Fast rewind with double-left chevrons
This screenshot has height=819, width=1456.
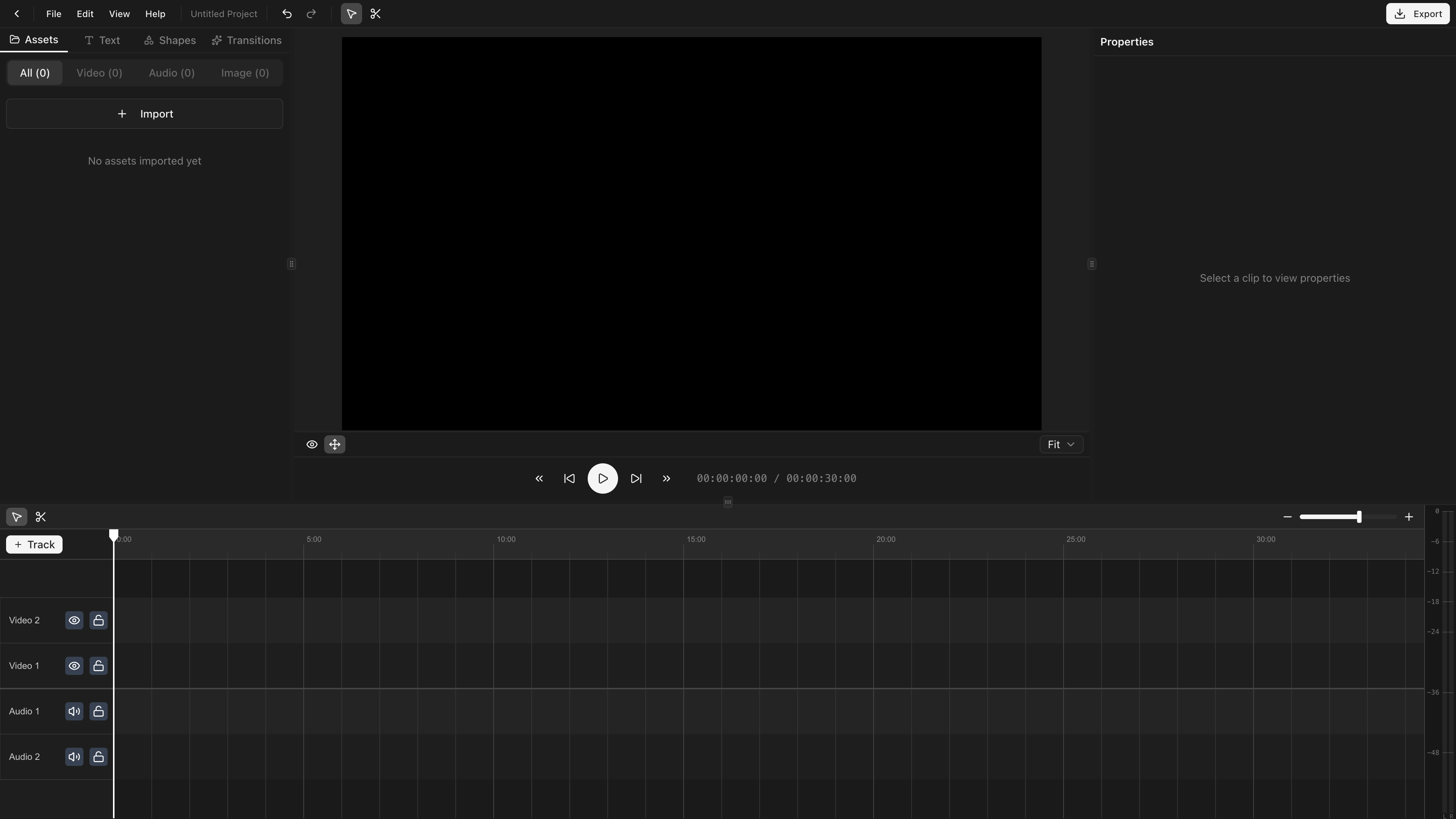[539, 478]
